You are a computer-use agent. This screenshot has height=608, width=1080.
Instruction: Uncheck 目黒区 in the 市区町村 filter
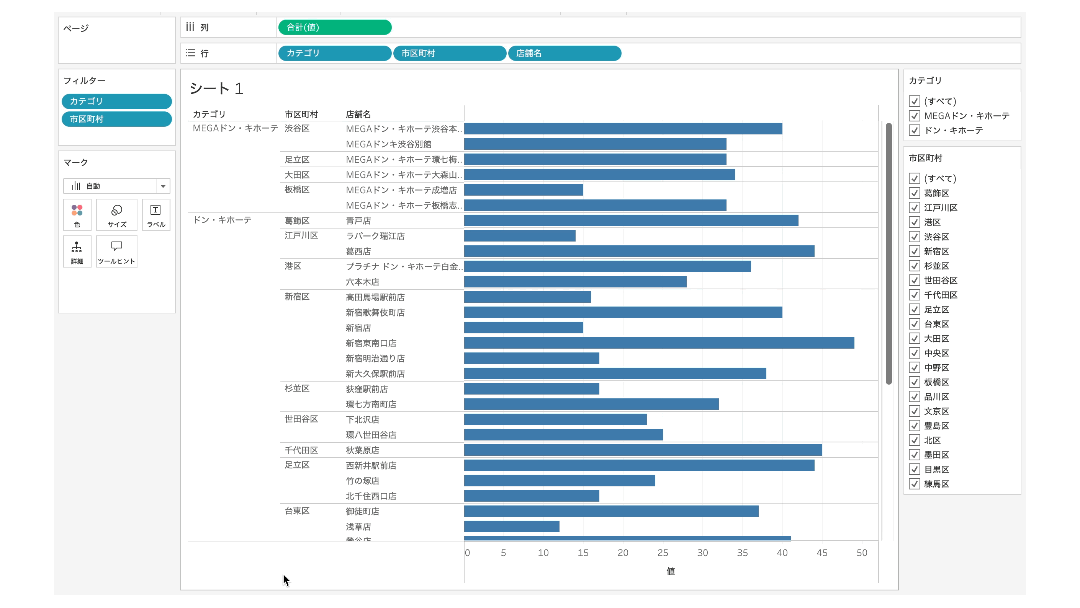pyautogui.click(x=915, y=469)
